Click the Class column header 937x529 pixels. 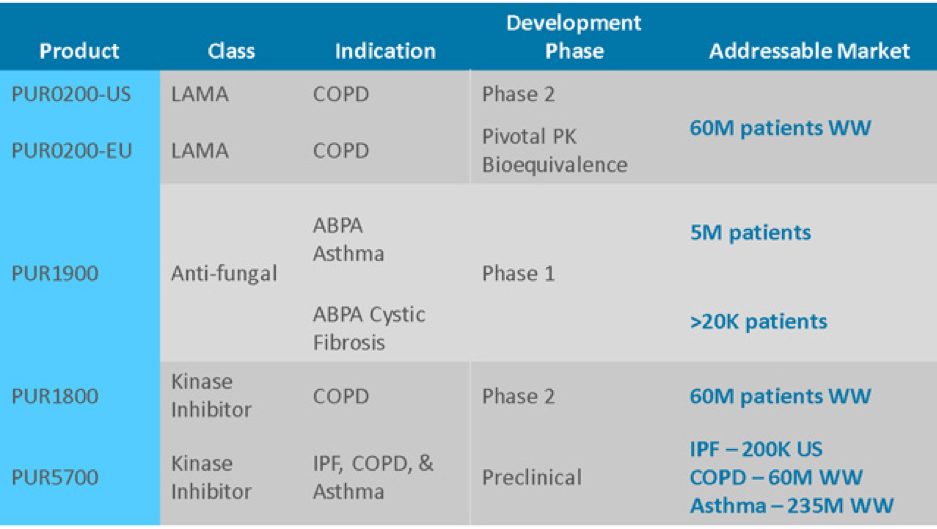click(231, 51)
